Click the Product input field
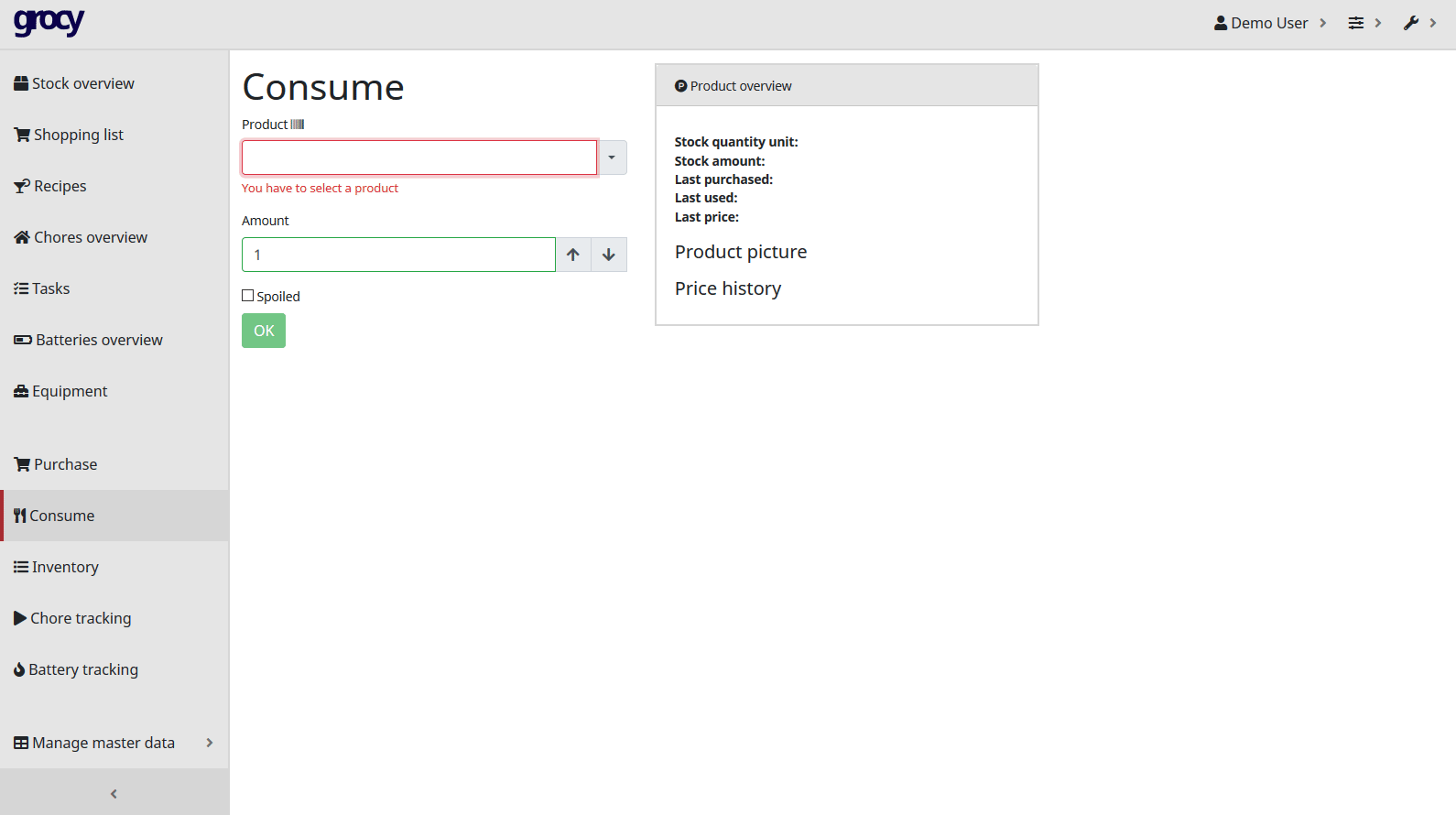The width and height of the screenshot is (1456, 815). [x=419, y=158]
